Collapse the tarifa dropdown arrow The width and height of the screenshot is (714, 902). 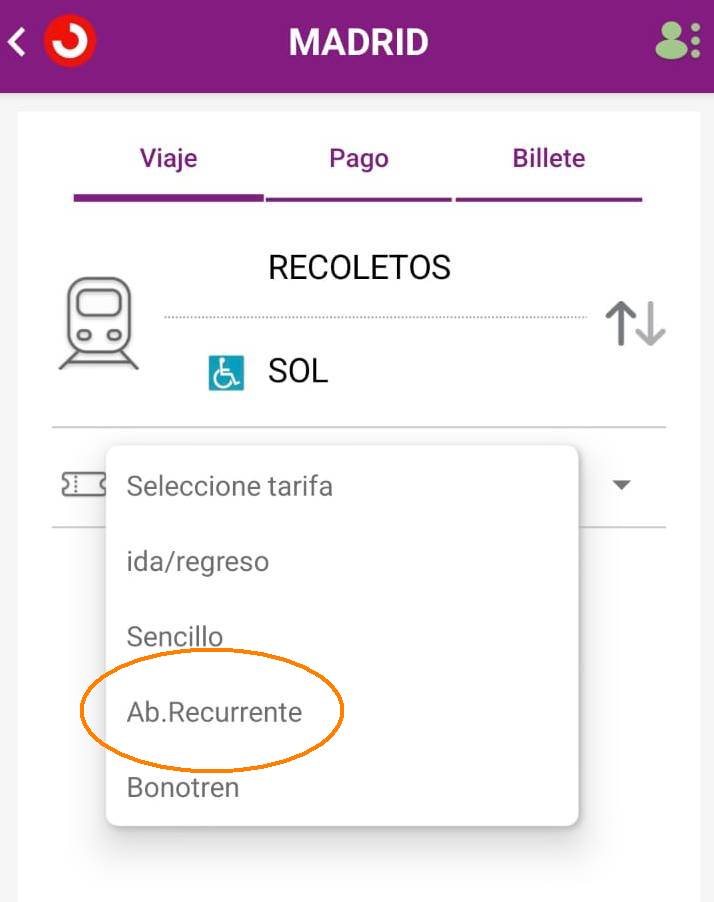click(x=622, y=485)
